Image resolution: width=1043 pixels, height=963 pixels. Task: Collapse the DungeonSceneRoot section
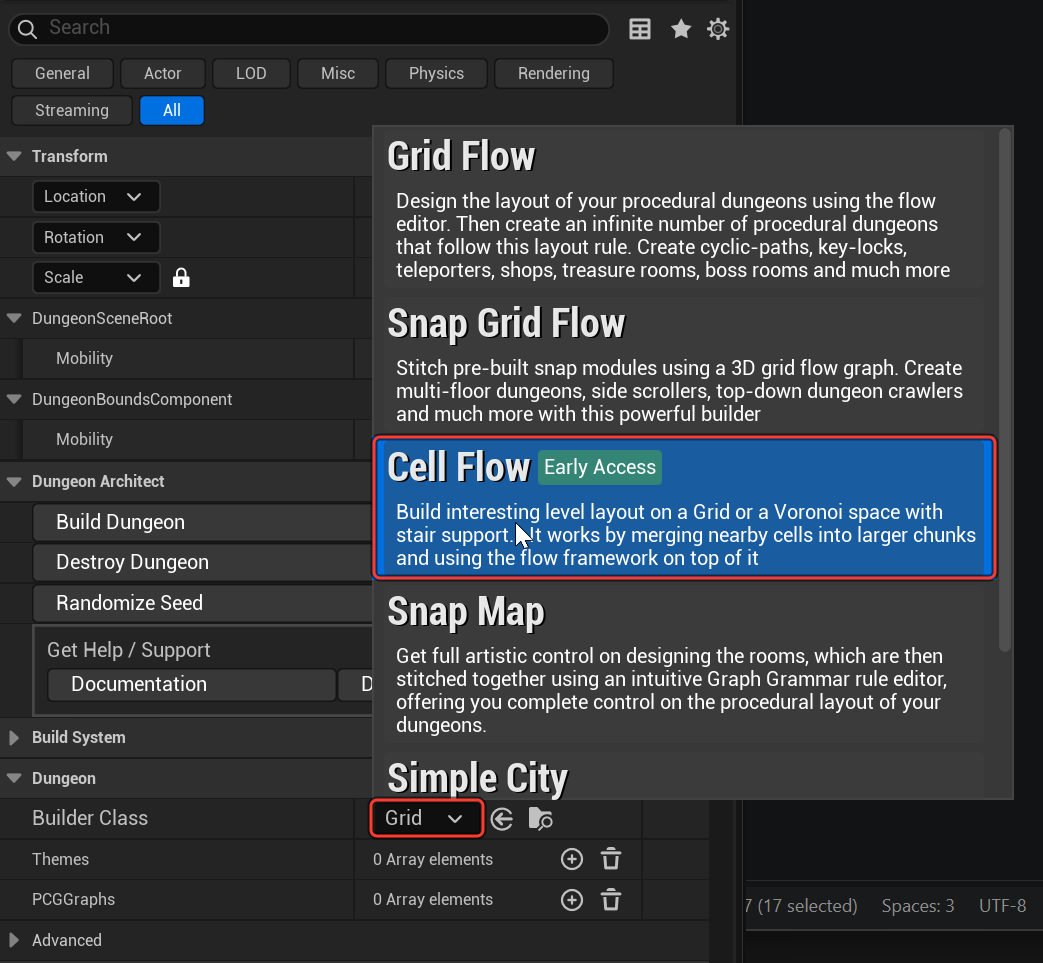click(14, 319)
